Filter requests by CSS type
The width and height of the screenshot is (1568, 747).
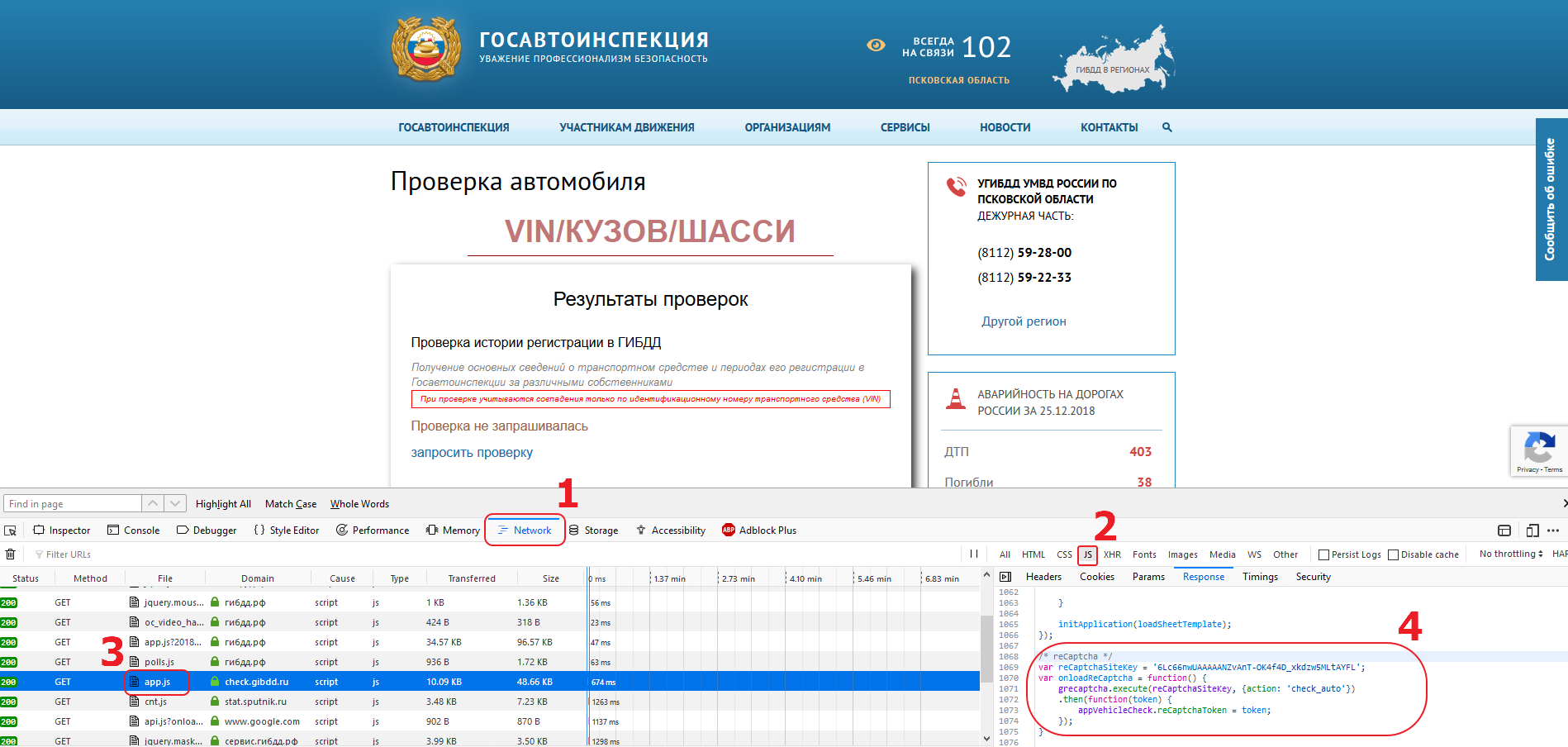click(1064, 554)
